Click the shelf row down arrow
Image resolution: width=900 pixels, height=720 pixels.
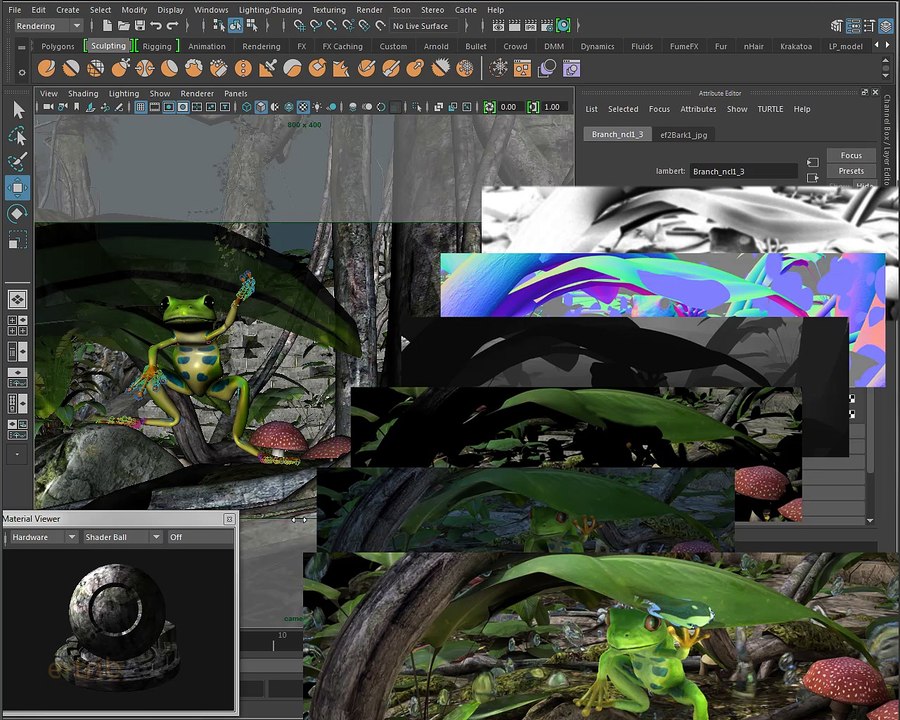pos(886,76)
